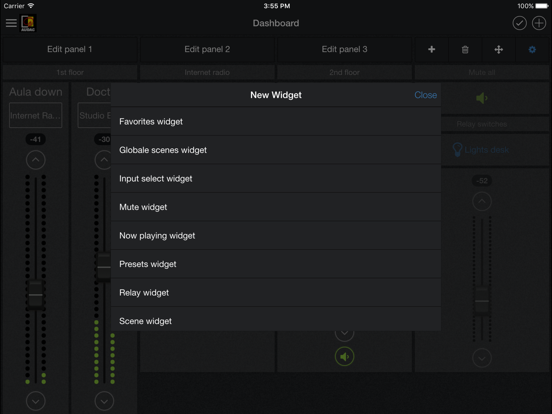Choose Presets widget

tap(276, 264)
